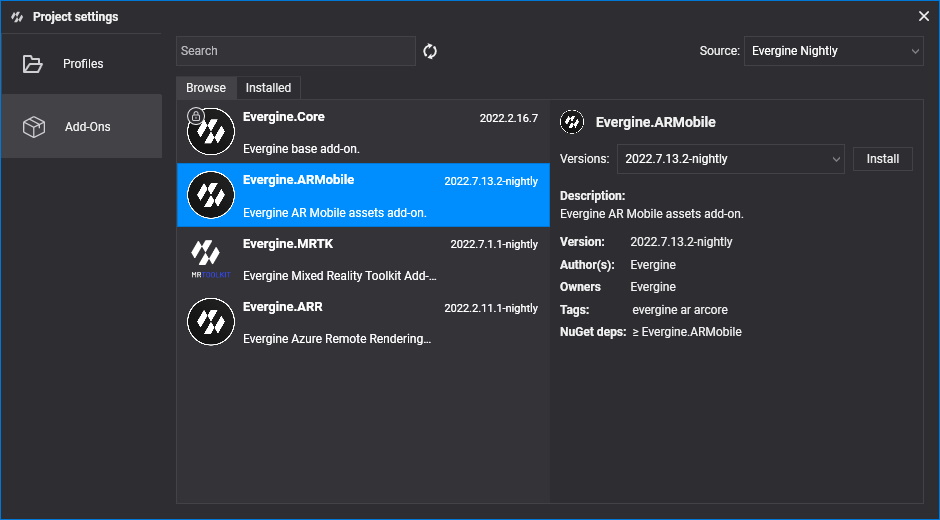940x520 pixels.
Task: Click version 2022.2.11.1-nightly text
Action: [x=491, y=308]
